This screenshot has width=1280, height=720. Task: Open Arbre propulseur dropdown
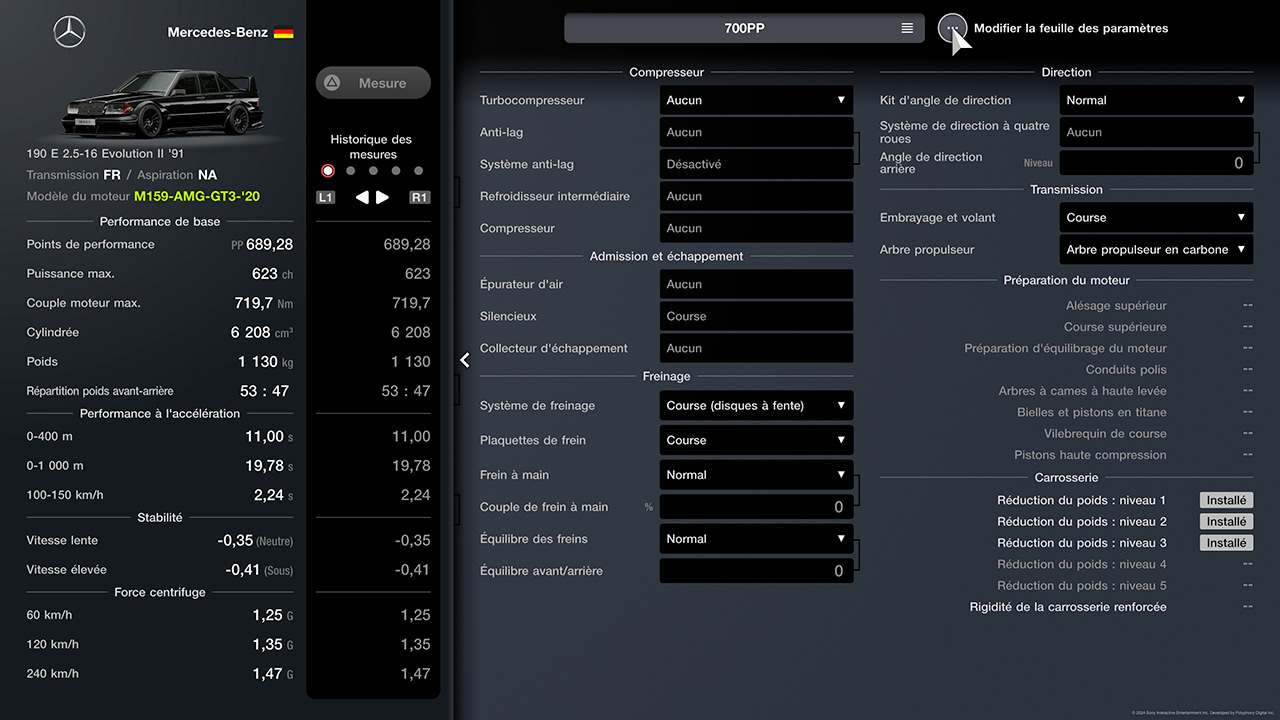click(1157, 249)
